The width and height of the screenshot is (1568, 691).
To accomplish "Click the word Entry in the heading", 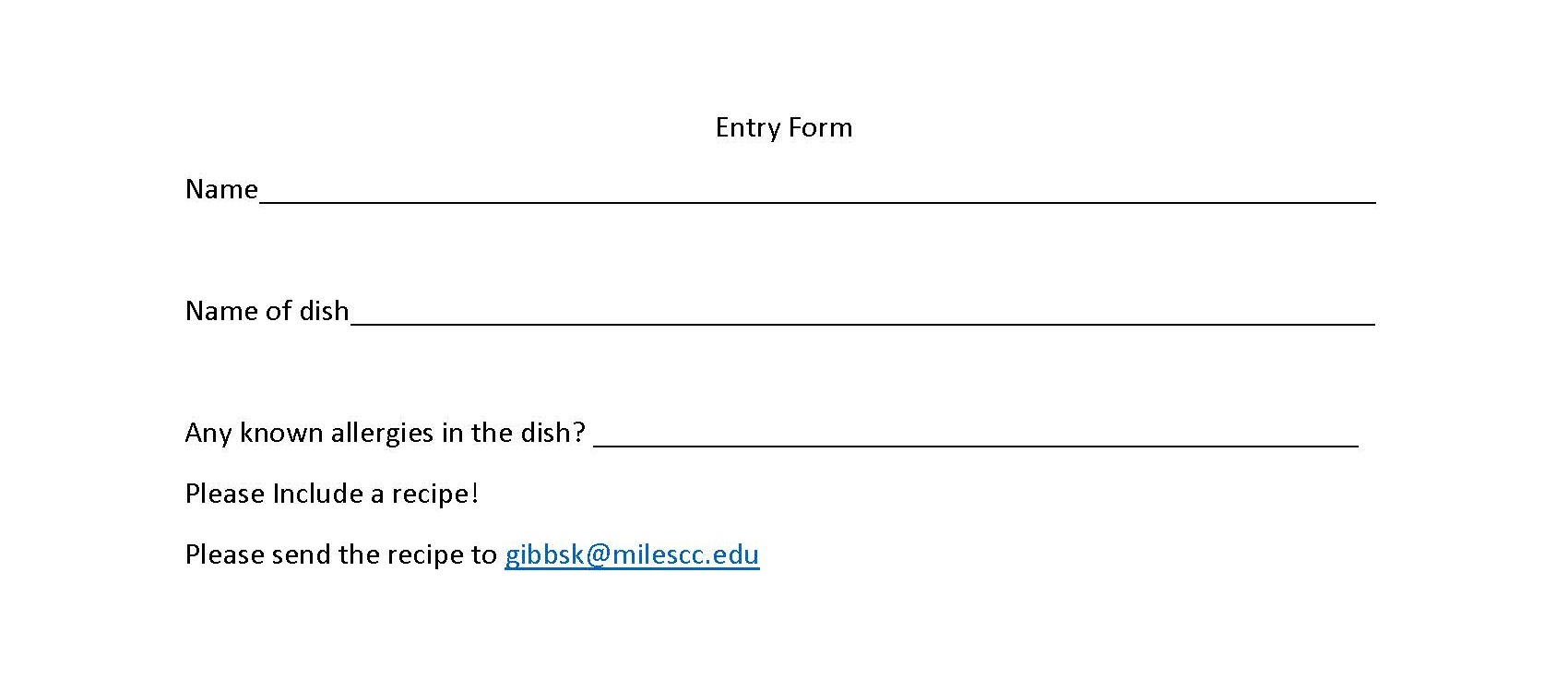I will (744, 127).
